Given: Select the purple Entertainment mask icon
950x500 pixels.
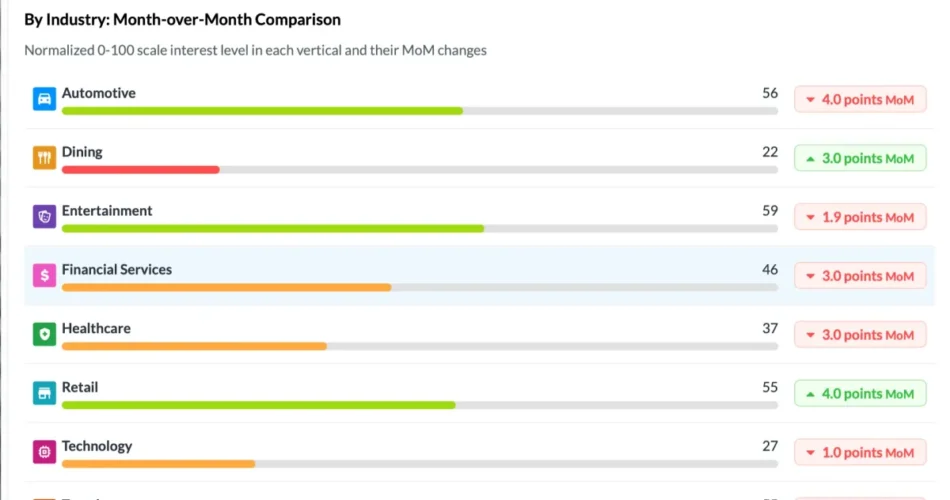Looking at the screenshot, I should (44, 216).
